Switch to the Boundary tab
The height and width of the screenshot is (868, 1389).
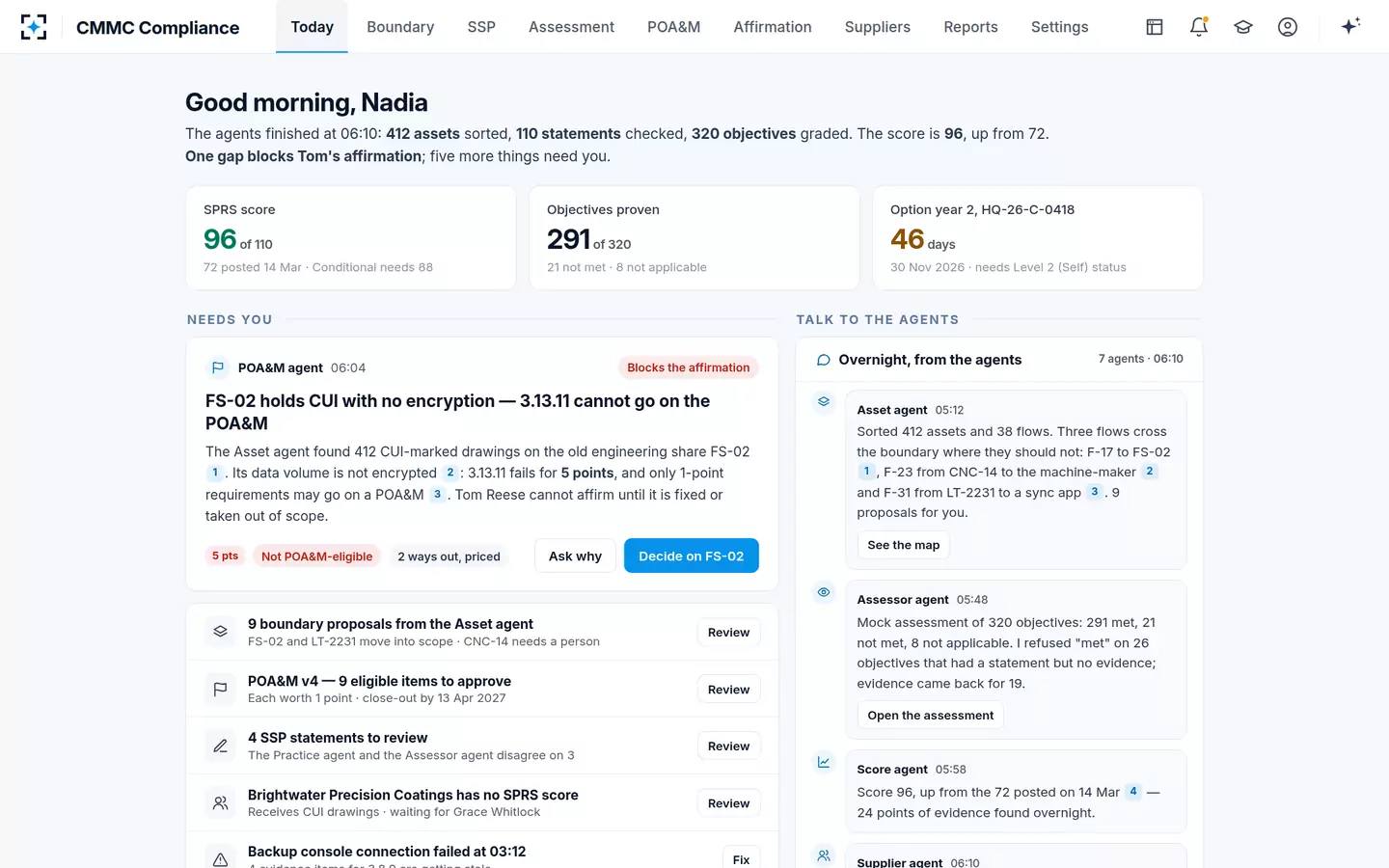(x=400, y=27)
